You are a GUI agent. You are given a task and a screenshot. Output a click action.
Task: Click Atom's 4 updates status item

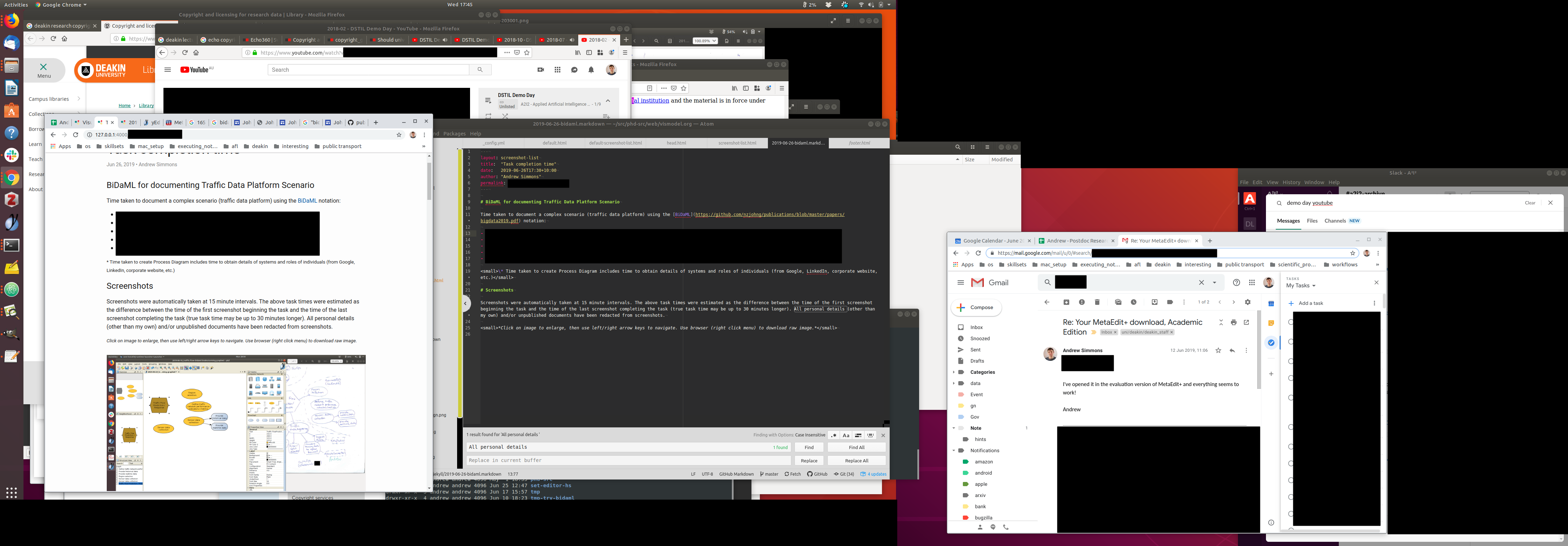point(874,474)
